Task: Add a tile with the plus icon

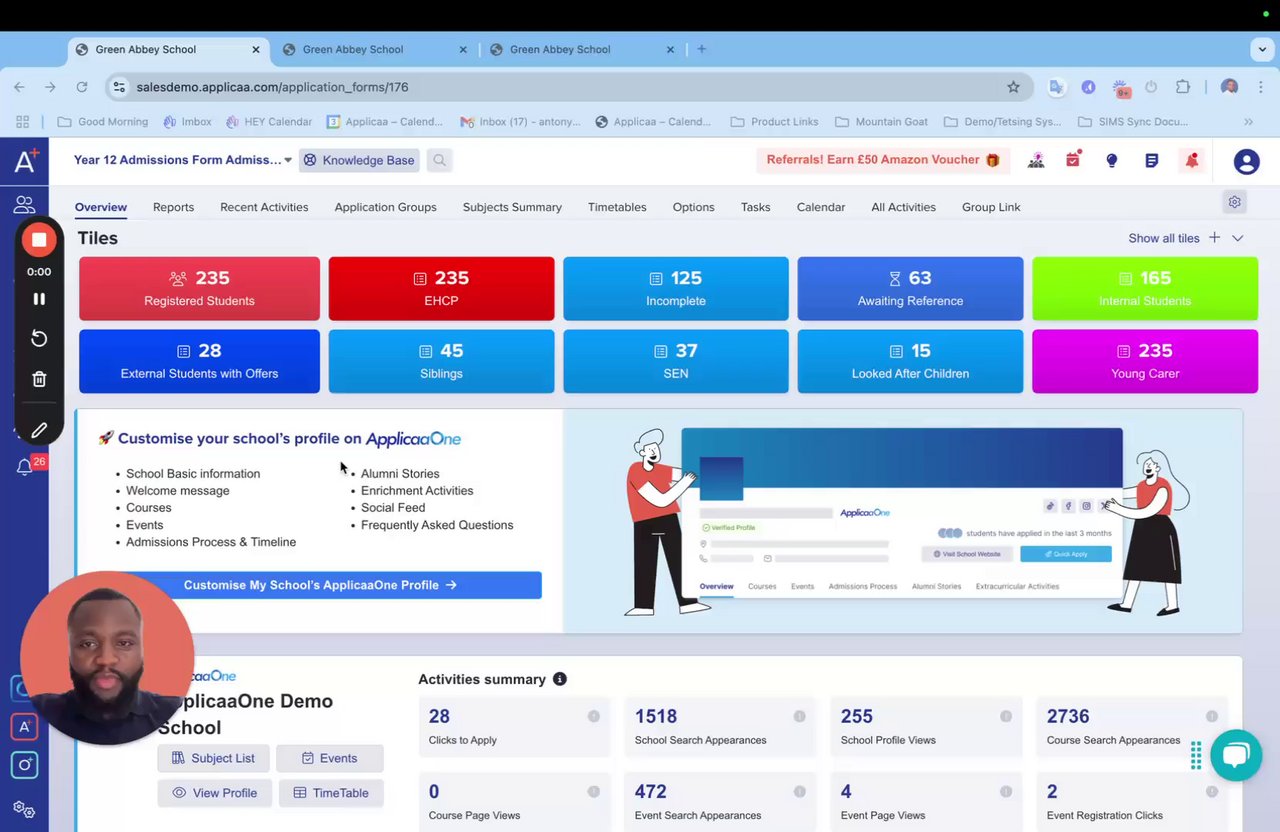Action: (x=1214, y=238)
